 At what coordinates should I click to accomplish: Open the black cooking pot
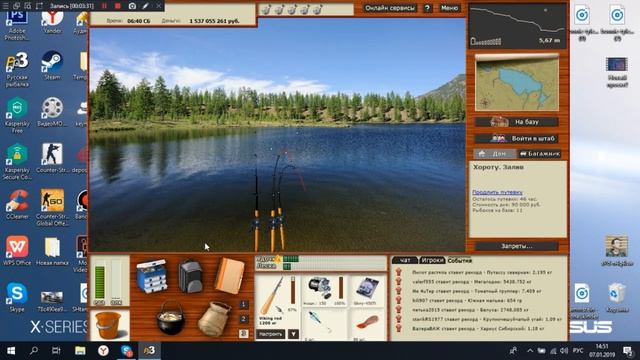pyautogui.click(x=171, y=318)
